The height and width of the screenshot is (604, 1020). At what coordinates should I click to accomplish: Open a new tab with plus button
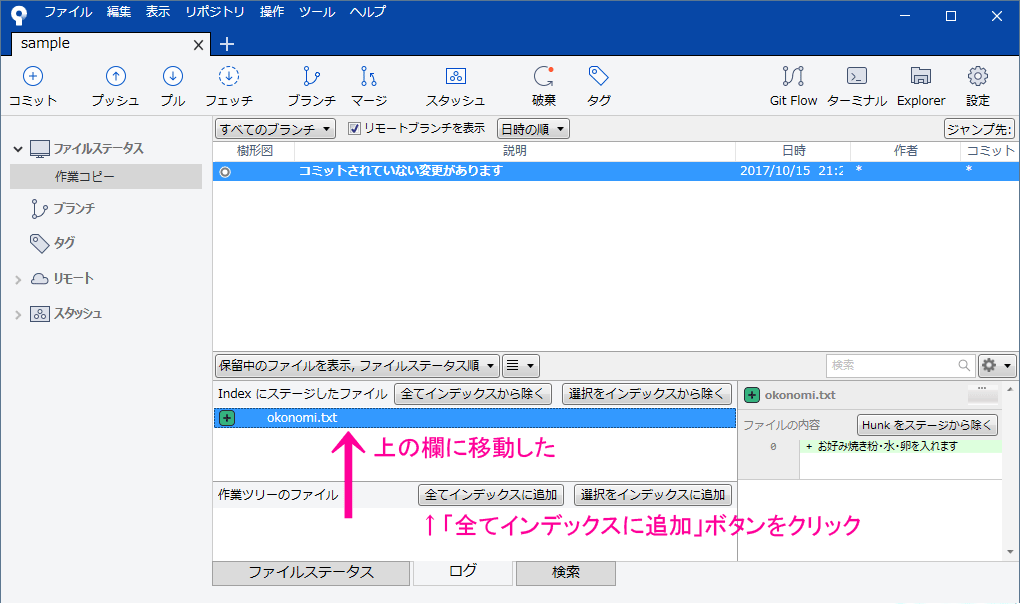pyautogui.click(x=226, y=44)
